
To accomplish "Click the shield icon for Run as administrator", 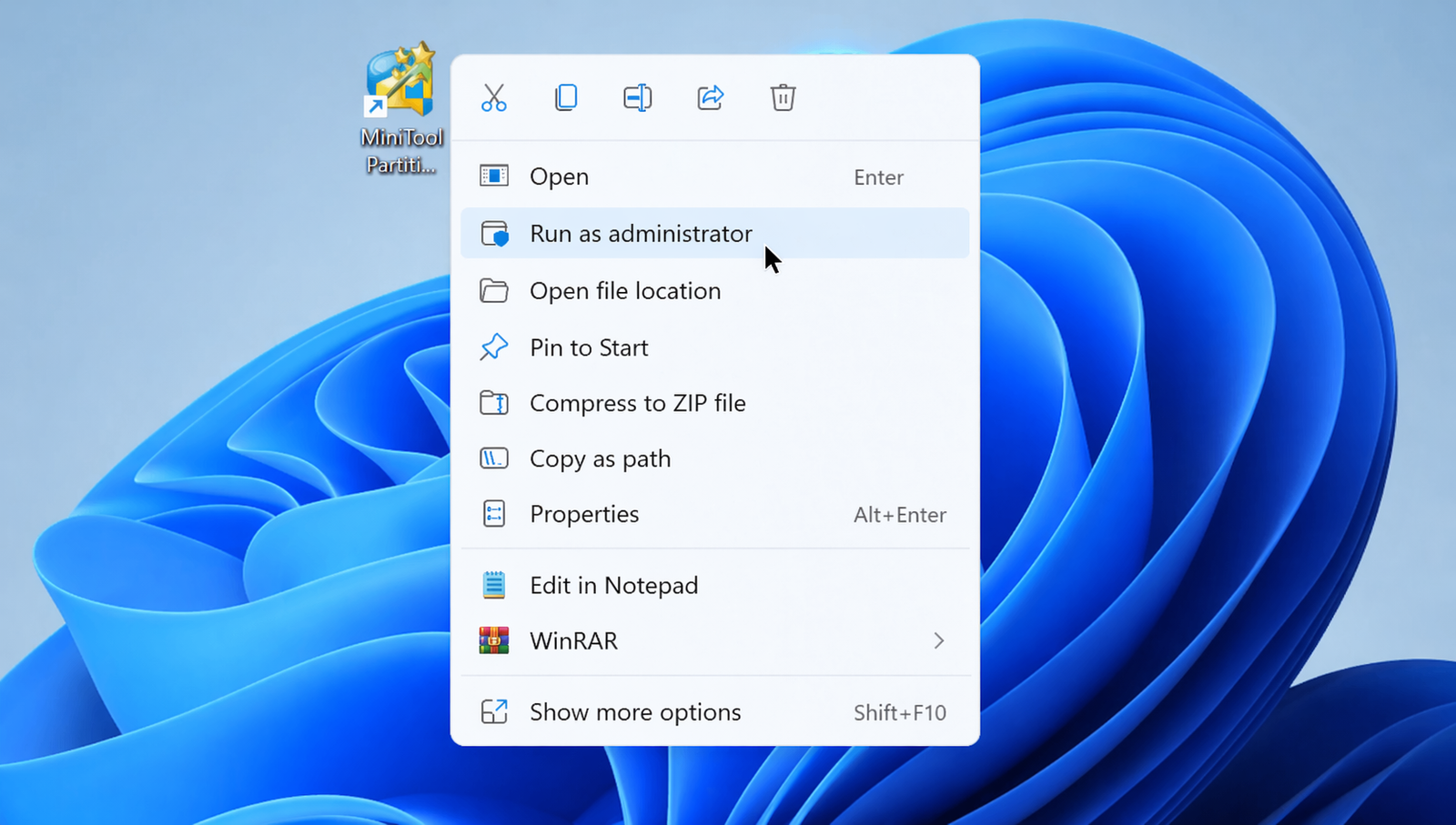I will pyautogui.click(x=494, y=234).
